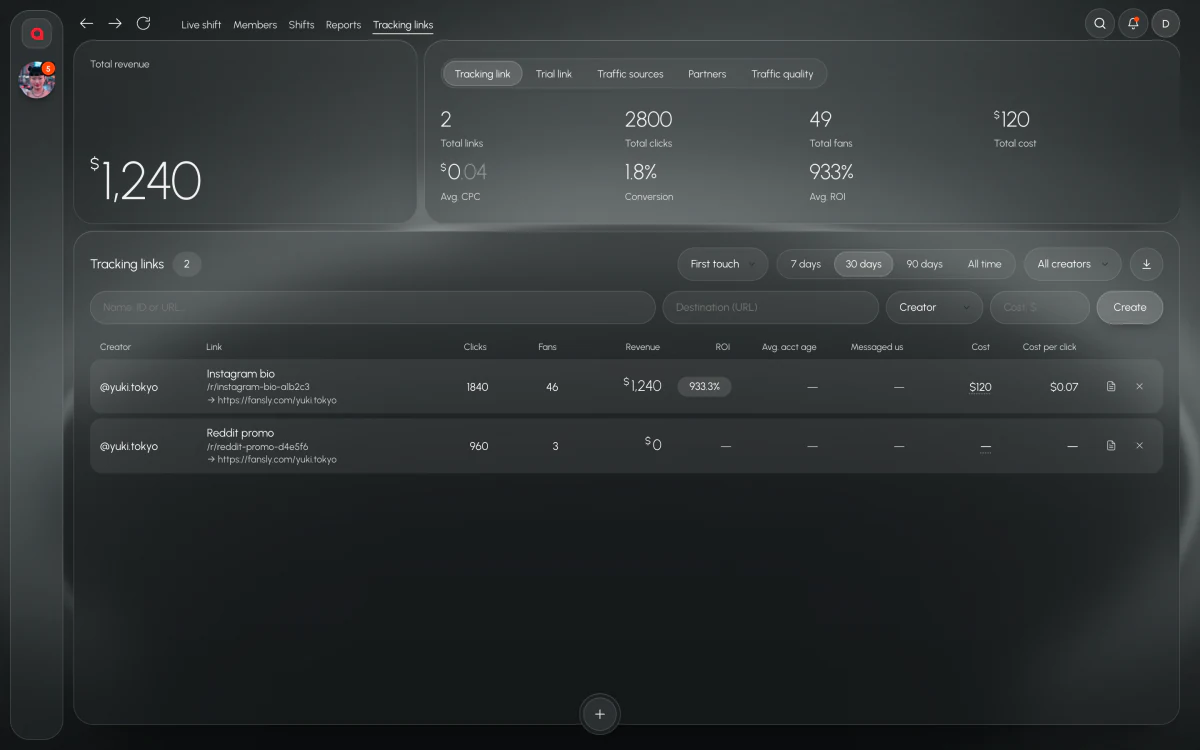Select the 7 days range
Viewport: 1200px width, 750px height.
(805, 264)
